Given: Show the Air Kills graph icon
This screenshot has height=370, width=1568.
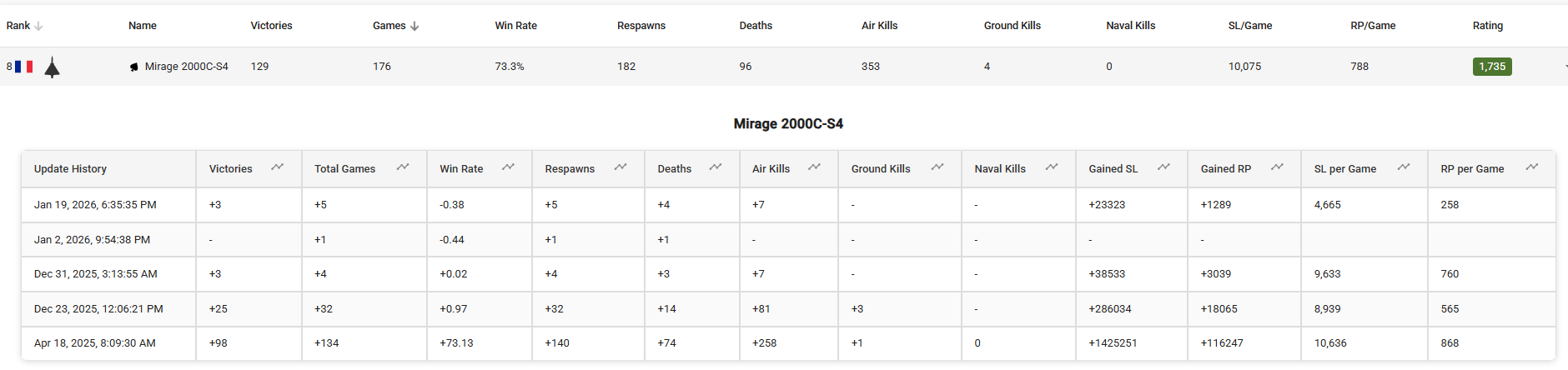Looking at the screenshot, I should (x=815, y=167).
